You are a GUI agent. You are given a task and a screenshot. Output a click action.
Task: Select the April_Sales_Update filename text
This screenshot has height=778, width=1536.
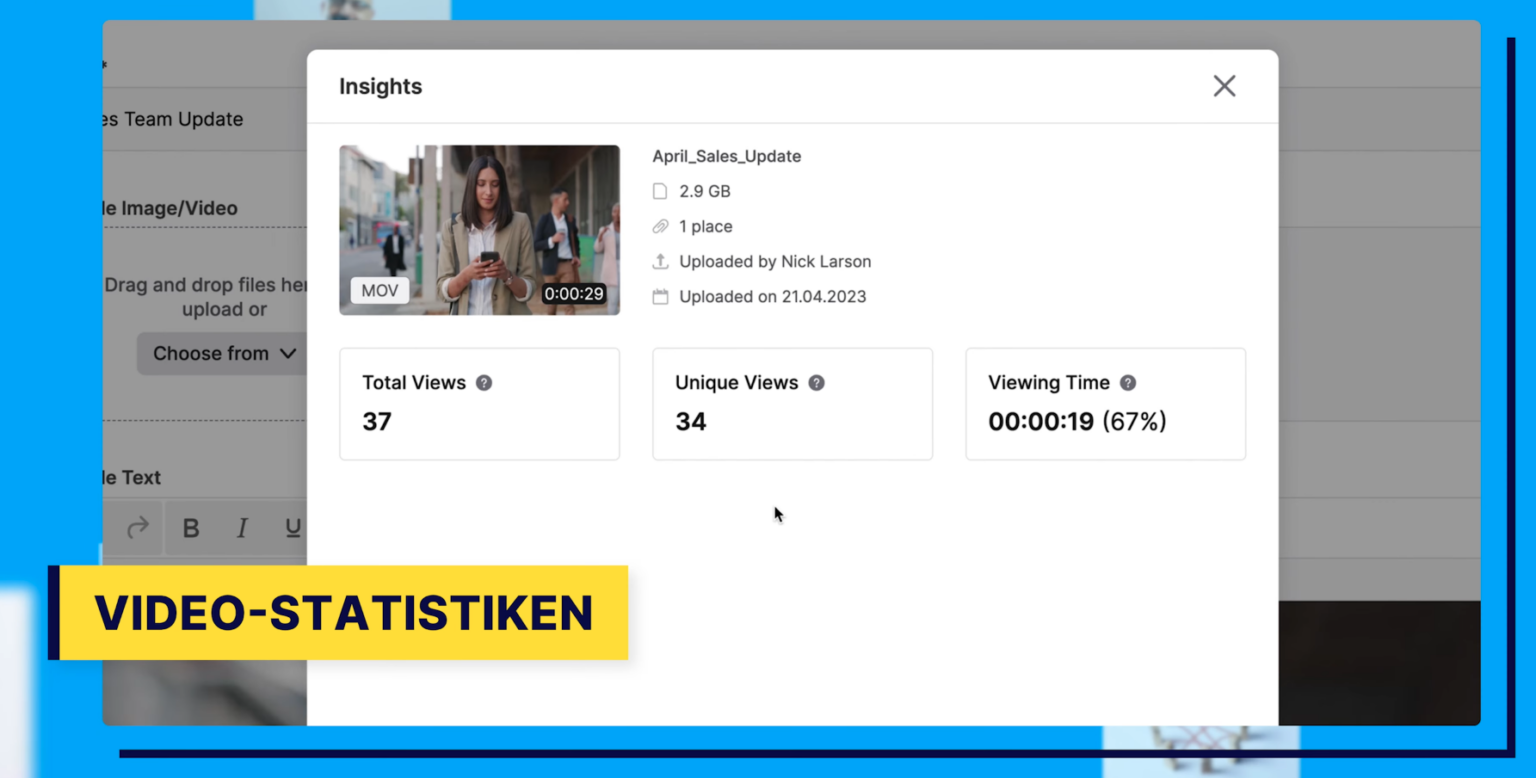click(x=727, y=156)
